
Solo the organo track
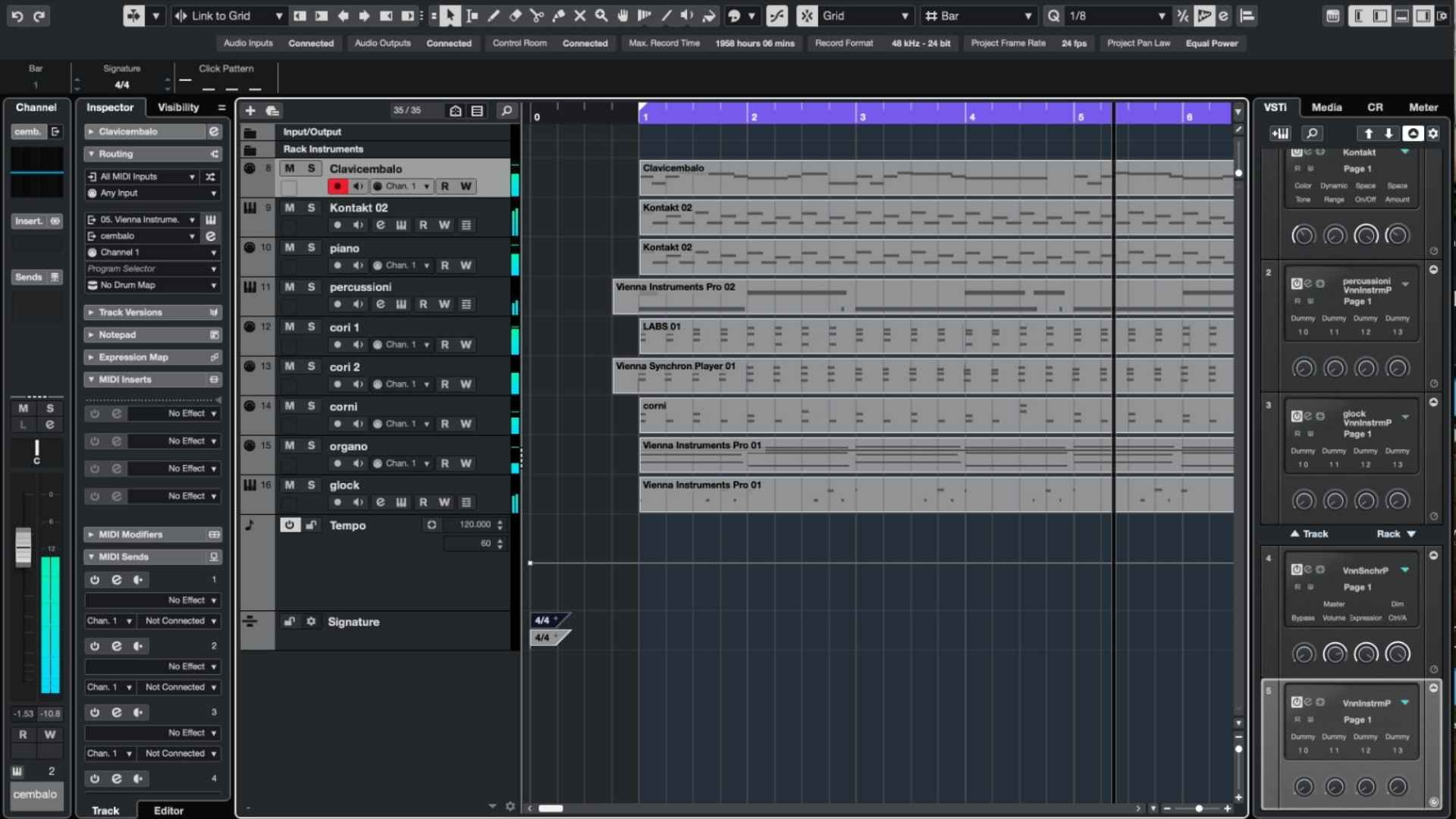pyautogui.click(x=311, y=445)
